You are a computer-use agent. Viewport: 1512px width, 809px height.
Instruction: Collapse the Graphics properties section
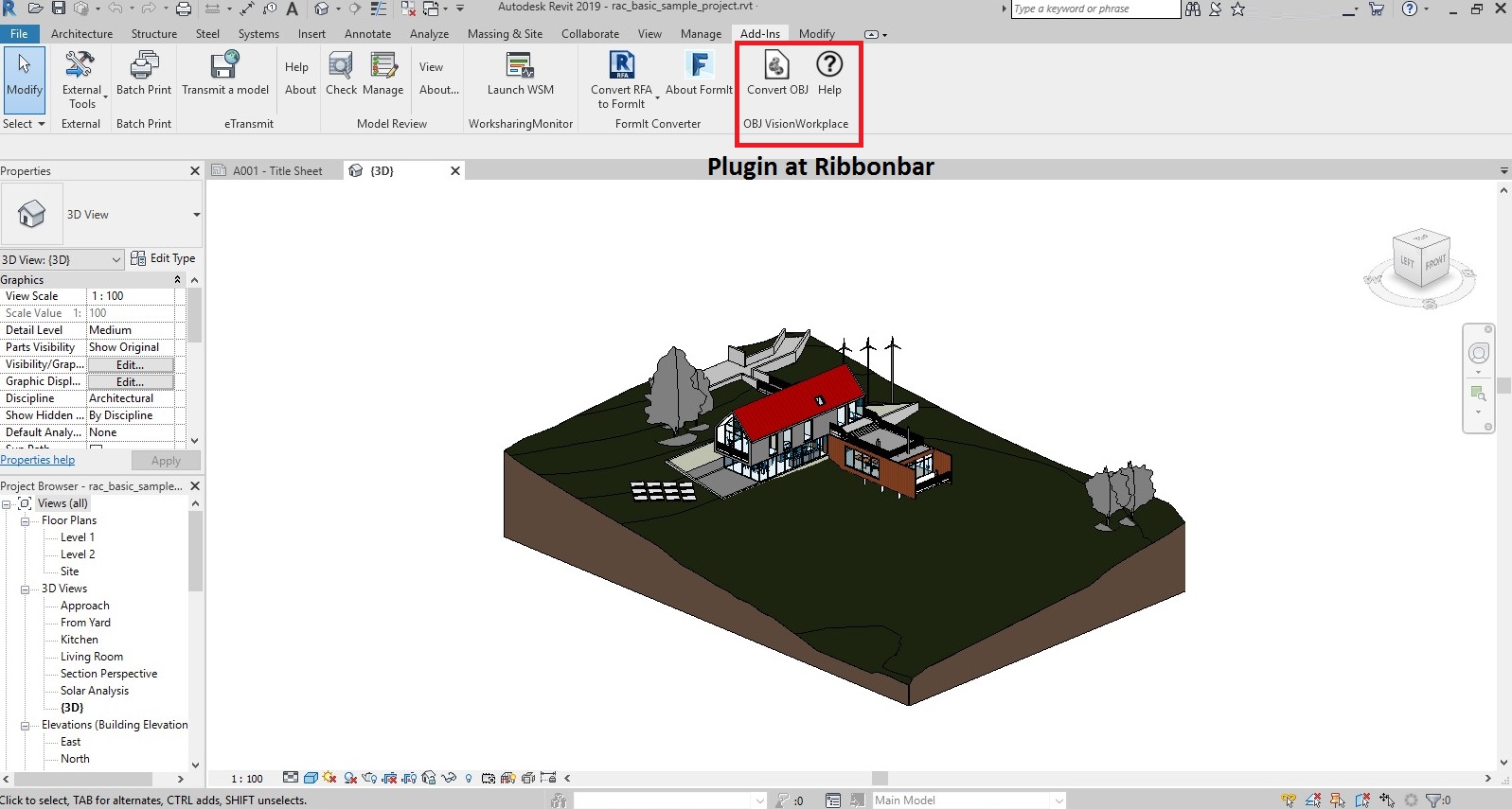[x=177, y=280]
